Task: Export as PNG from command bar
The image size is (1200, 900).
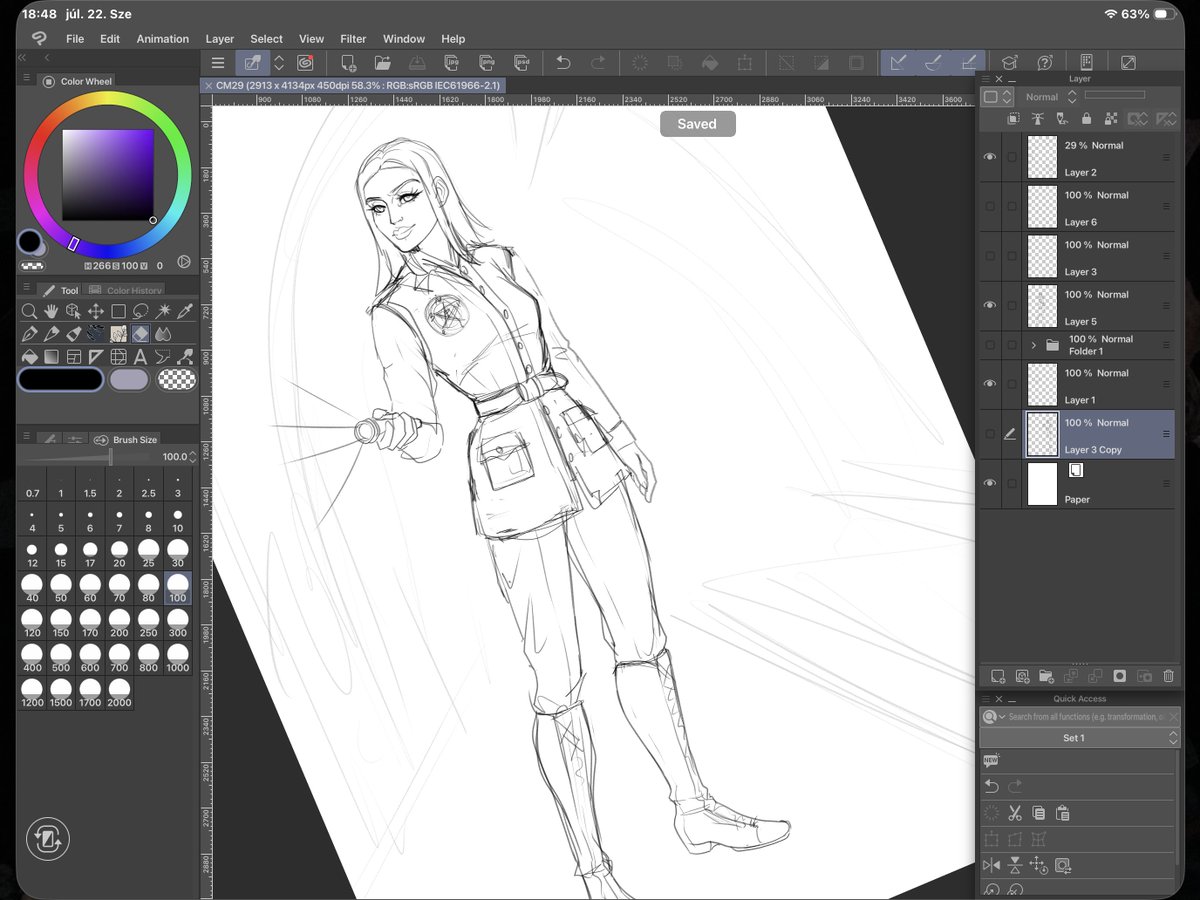Action: (x=487, y=63)
